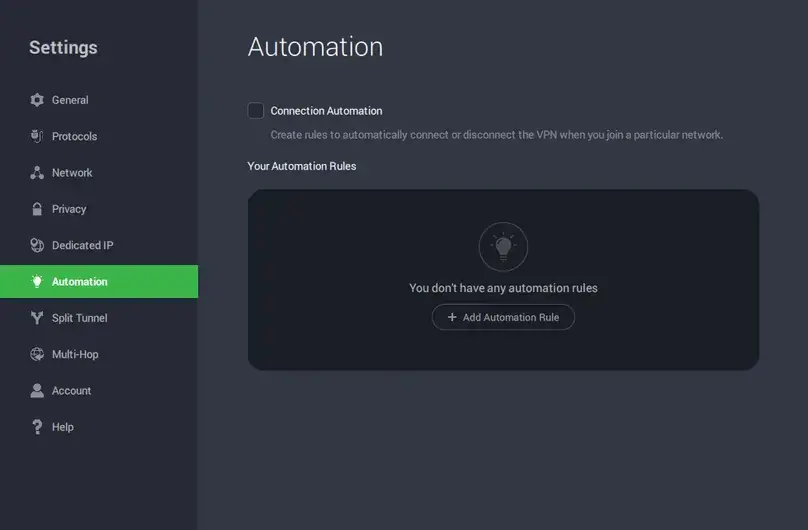Screen dimensions: 808x530
Task: Click the Multi-Hop globe icon
Action: pos(37,354)
